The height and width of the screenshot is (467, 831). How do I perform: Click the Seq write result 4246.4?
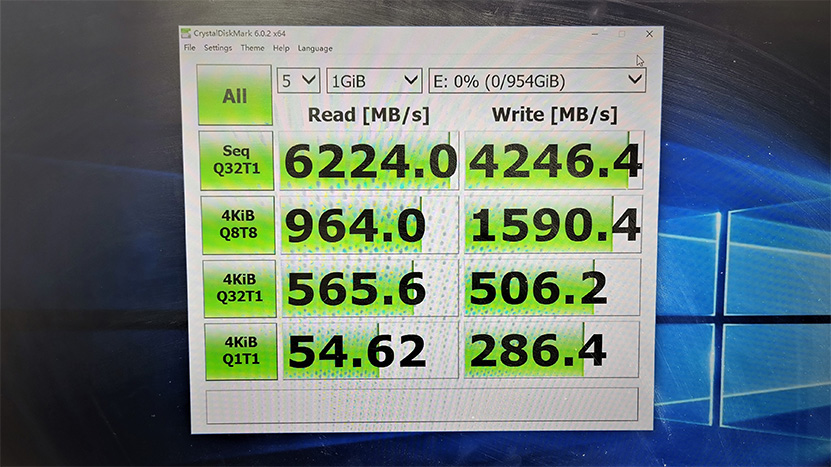click(x=554, y=161)
